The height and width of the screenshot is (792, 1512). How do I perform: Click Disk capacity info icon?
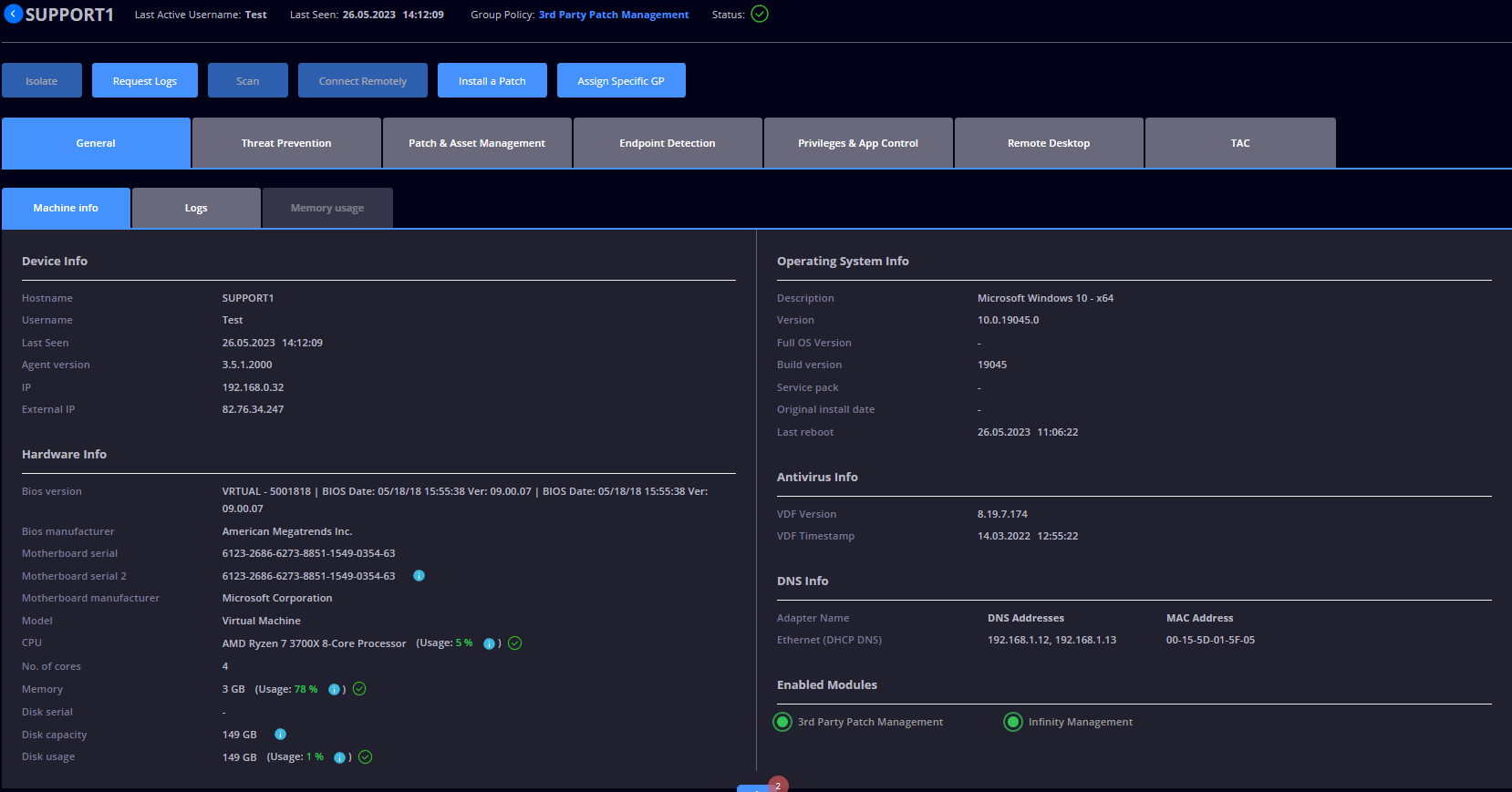(x=281, y=734)
